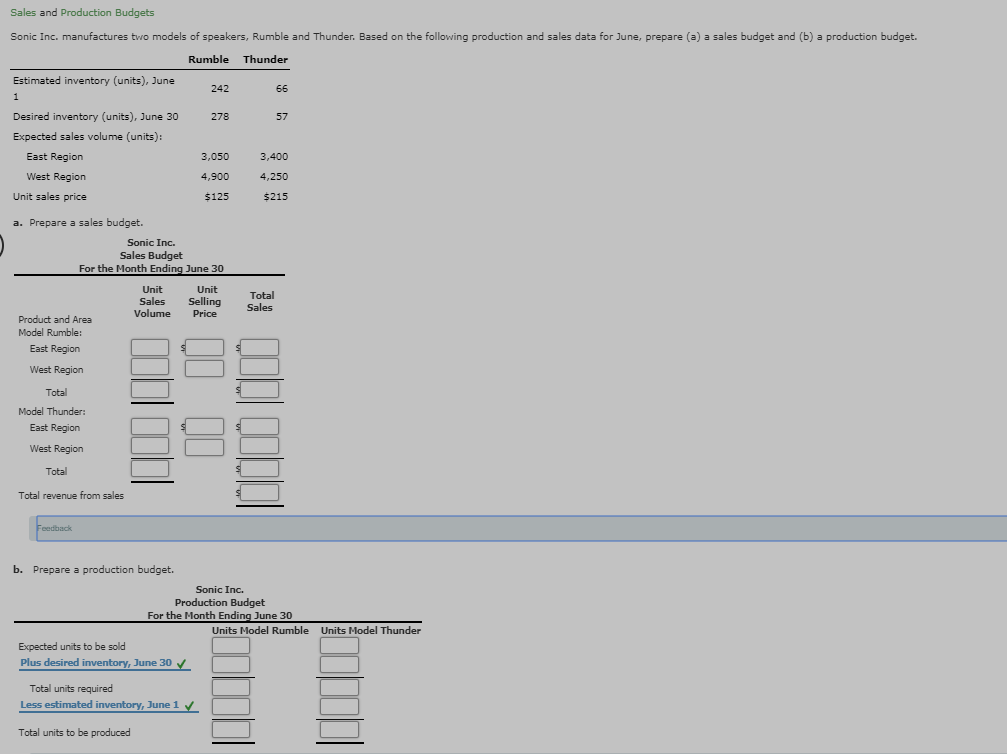Click the East Region Thunder unit sales volume field
The image size is (1007, 754).
pyautogui.click(x=150, y=426)
